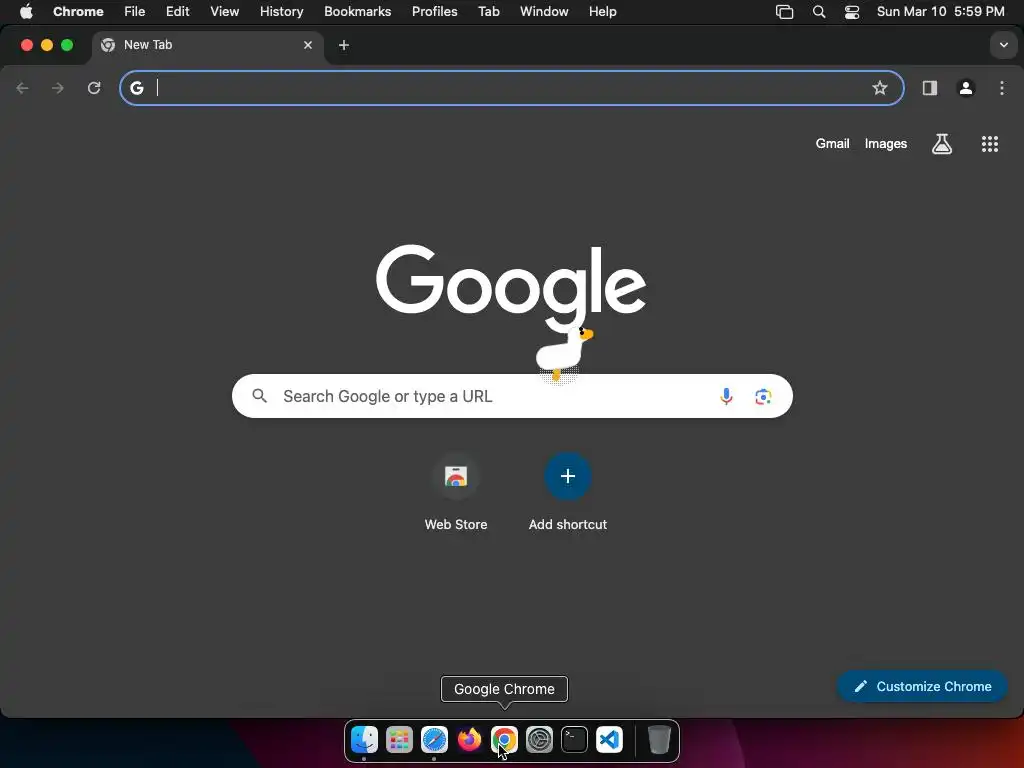The width and height of the screenshot is (1024, 768).
Task: Open the Window menu
Action: tap(544, 12)
